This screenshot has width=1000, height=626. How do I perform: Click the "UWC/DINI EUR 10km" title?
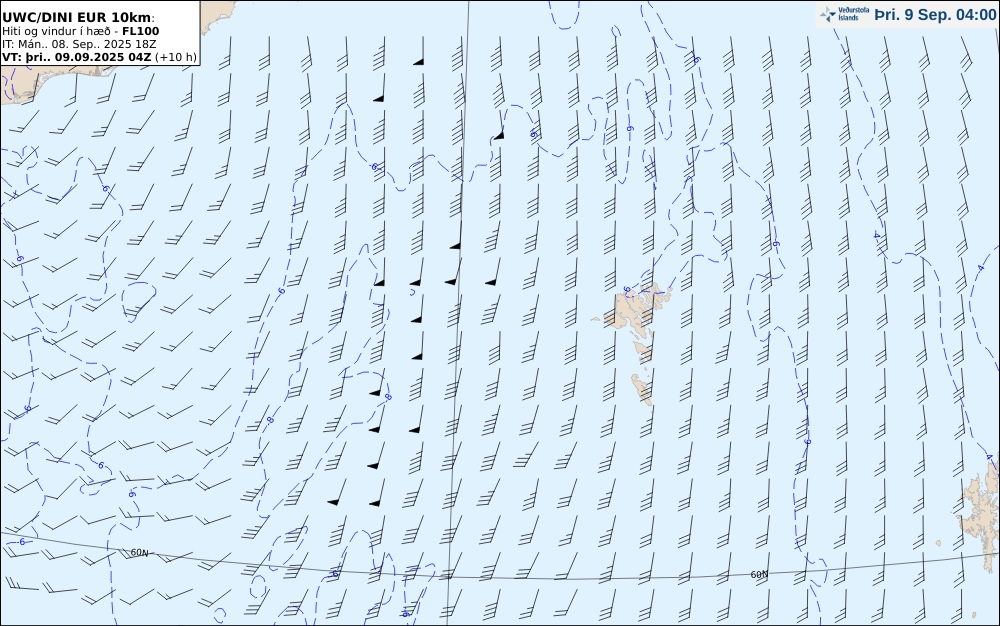pyautogui.click(x=78, y=17)
